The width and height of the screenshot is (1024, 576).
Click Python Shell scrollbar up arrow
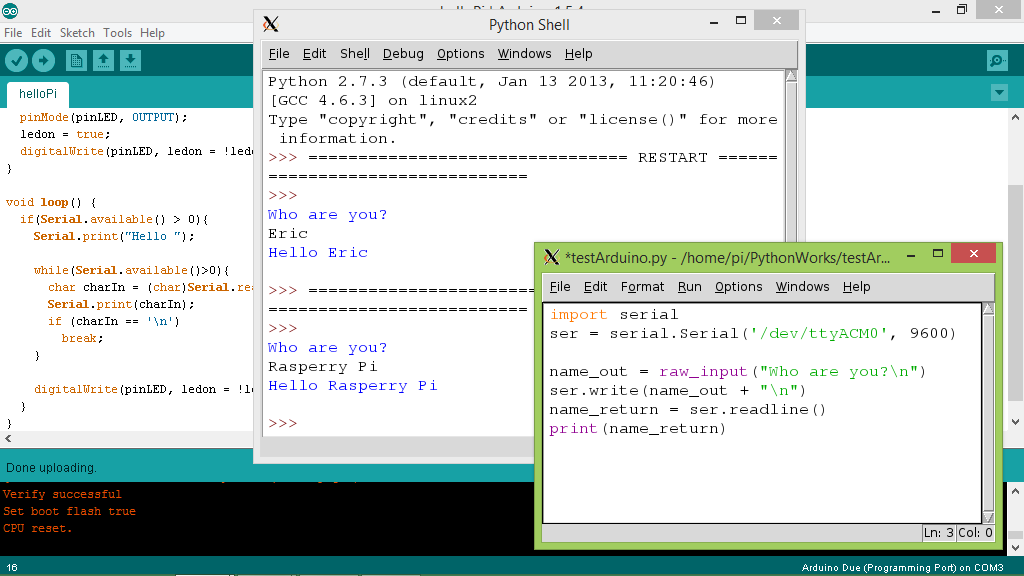(x=791, y=76)
